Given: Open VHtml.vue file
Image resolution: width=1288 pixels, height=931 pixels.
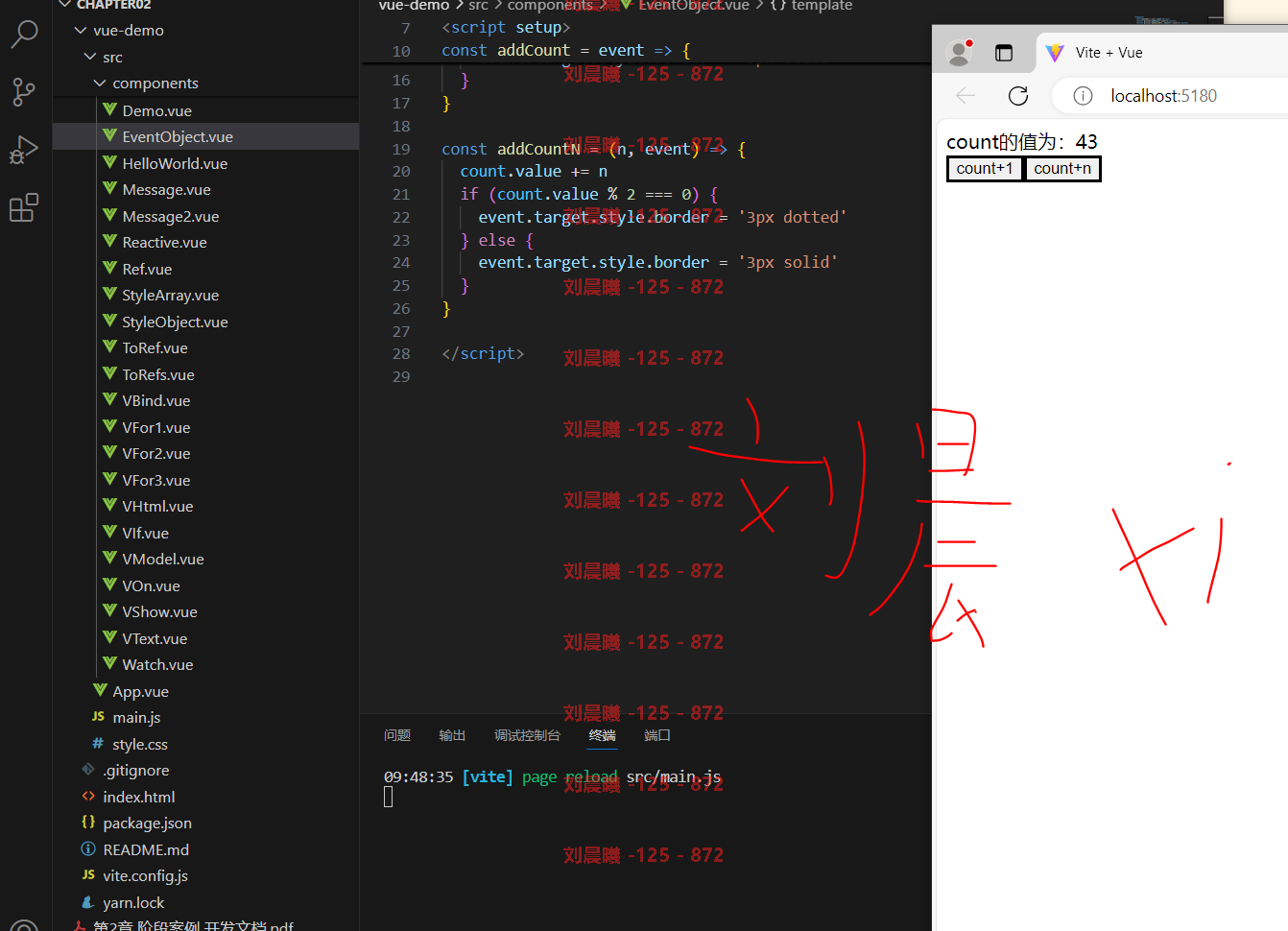Looking at the screenshot, I should click(x=157, y=507).
